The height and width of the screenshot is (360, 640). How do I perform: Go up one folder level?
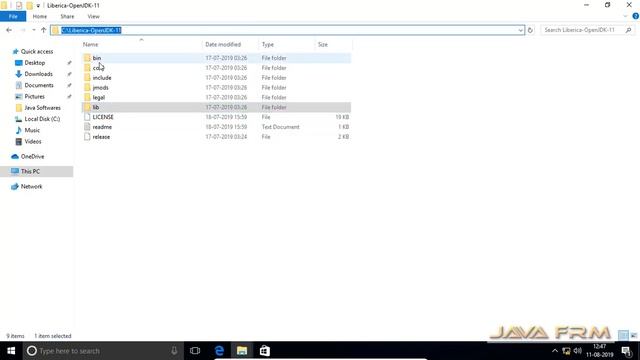click(43, 30)
